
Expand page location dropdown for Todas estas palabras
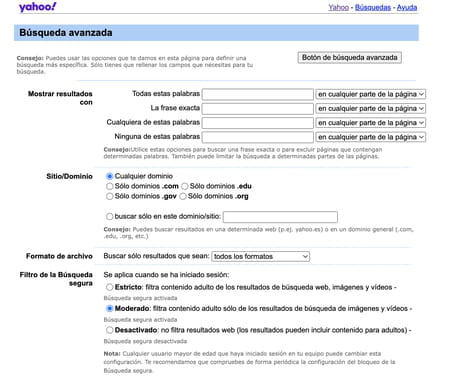pos(371,94)
